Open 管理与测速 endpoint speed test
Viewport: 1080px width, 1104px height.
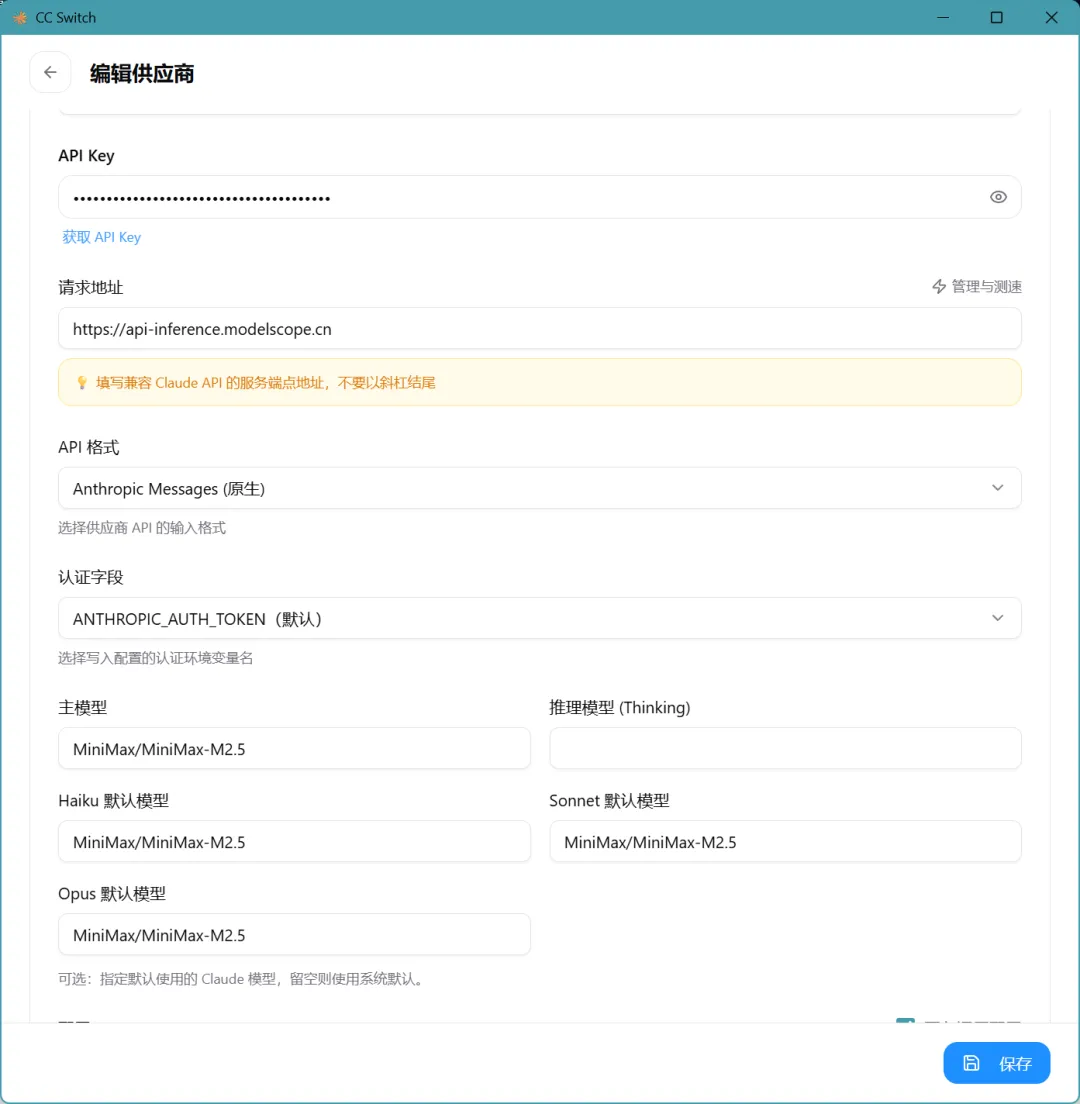[x=977, y=287]
